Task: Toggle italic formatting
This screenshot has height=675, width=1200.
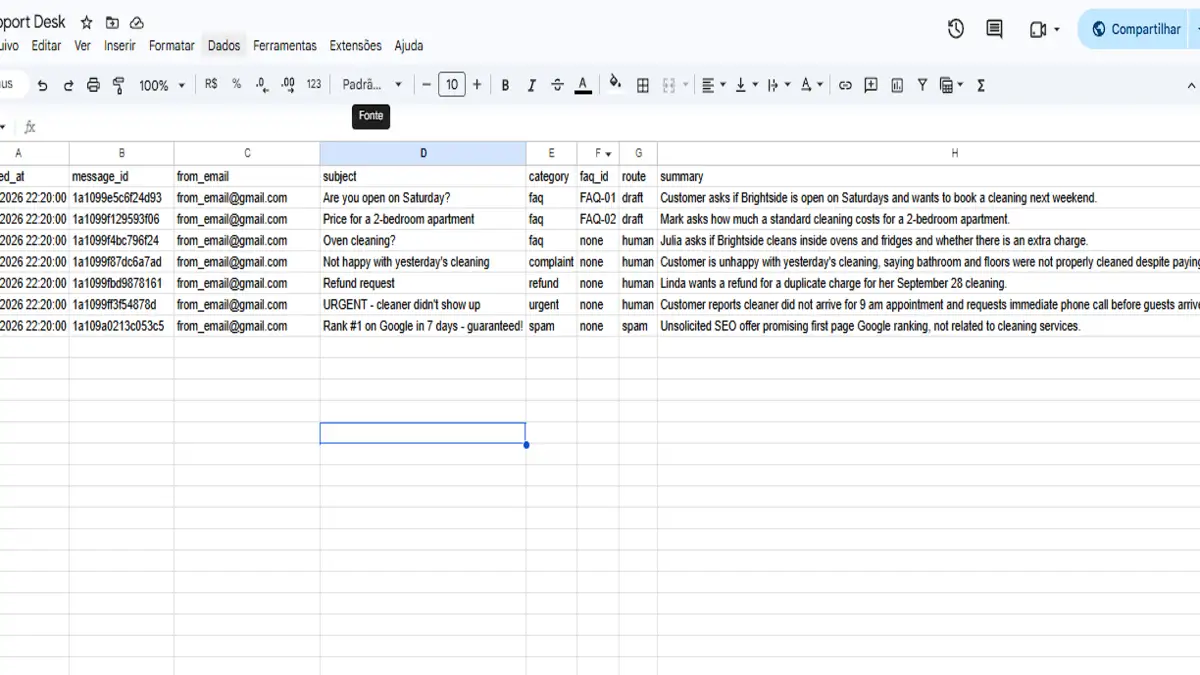Action: [531, 85]
